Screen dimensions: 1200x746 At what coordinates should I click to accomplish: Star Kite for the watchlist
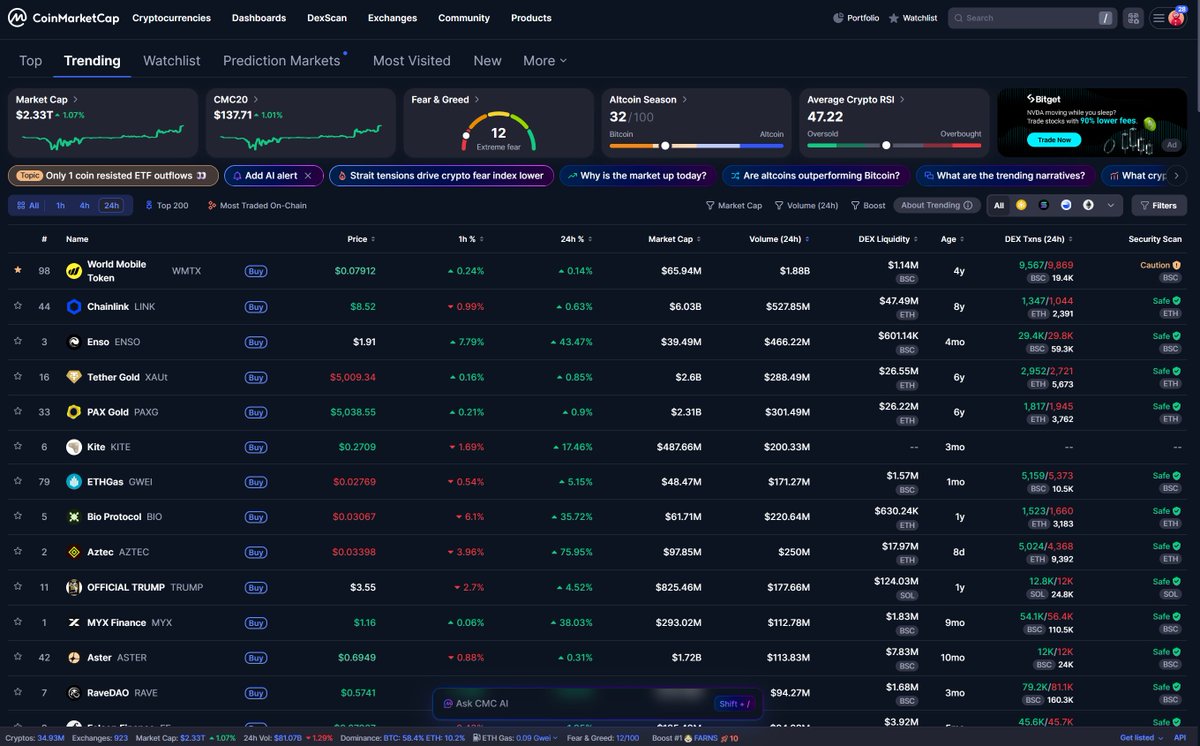click(x=18, y=446)
